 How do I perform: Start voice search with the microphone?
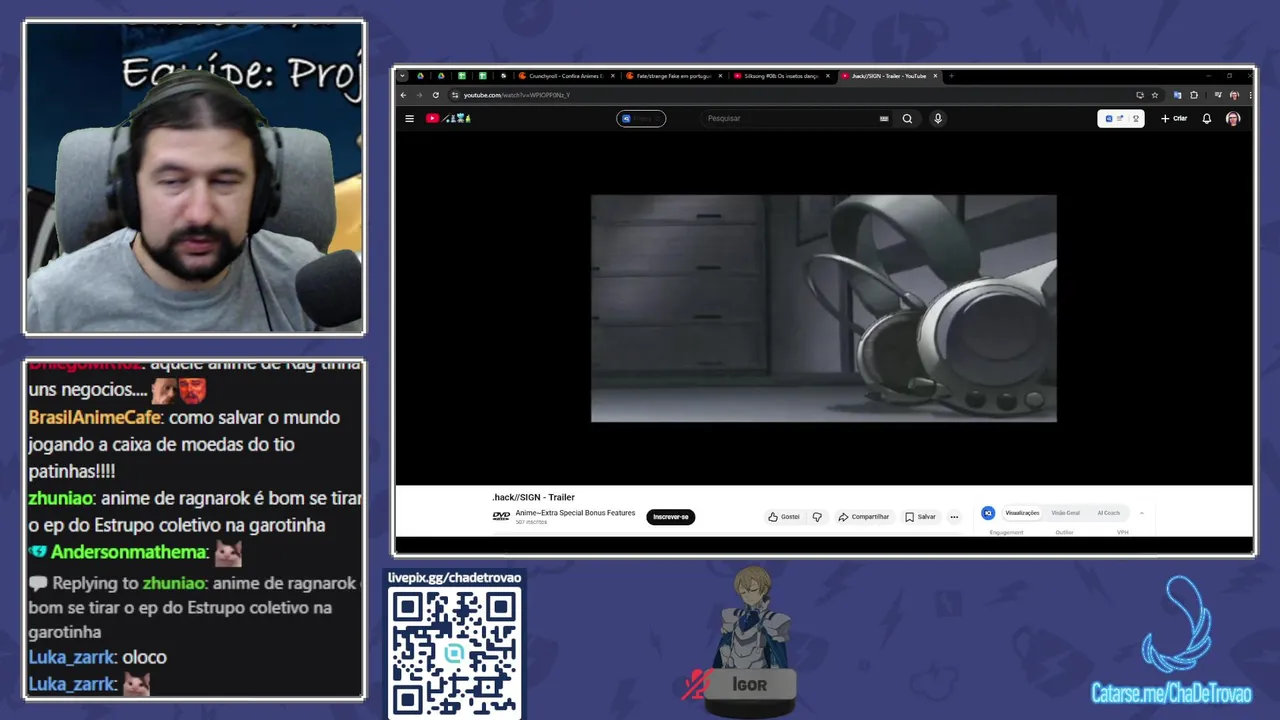[x=937, y=118]
